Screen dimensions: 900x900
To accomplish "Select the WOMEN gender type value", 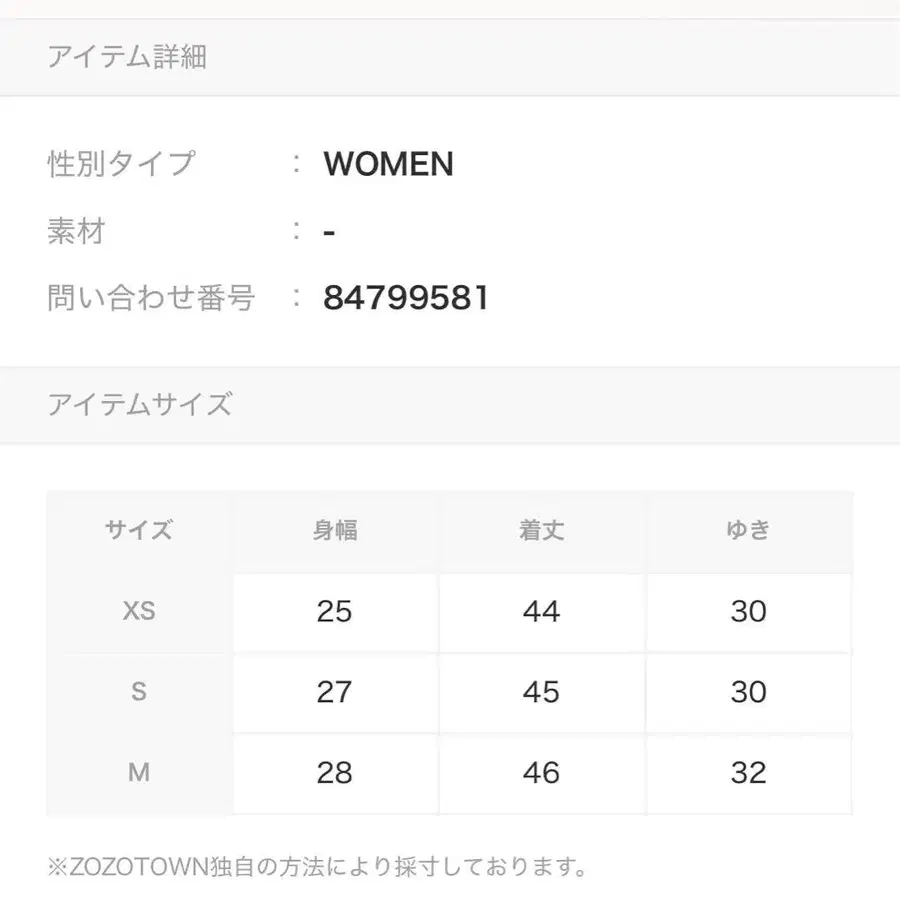I will click(x=388, y=164).
